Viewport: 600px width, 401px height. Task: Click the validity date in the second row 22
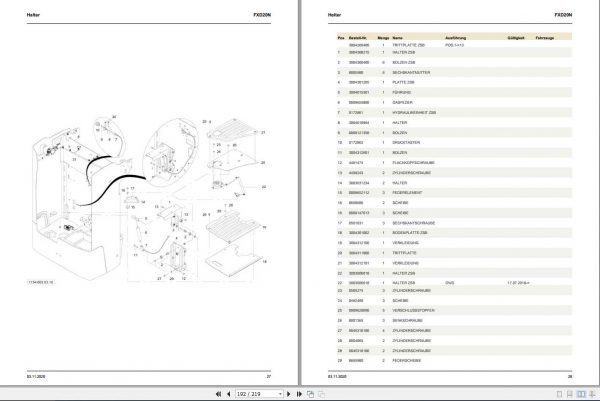click(x=518, y=283)
